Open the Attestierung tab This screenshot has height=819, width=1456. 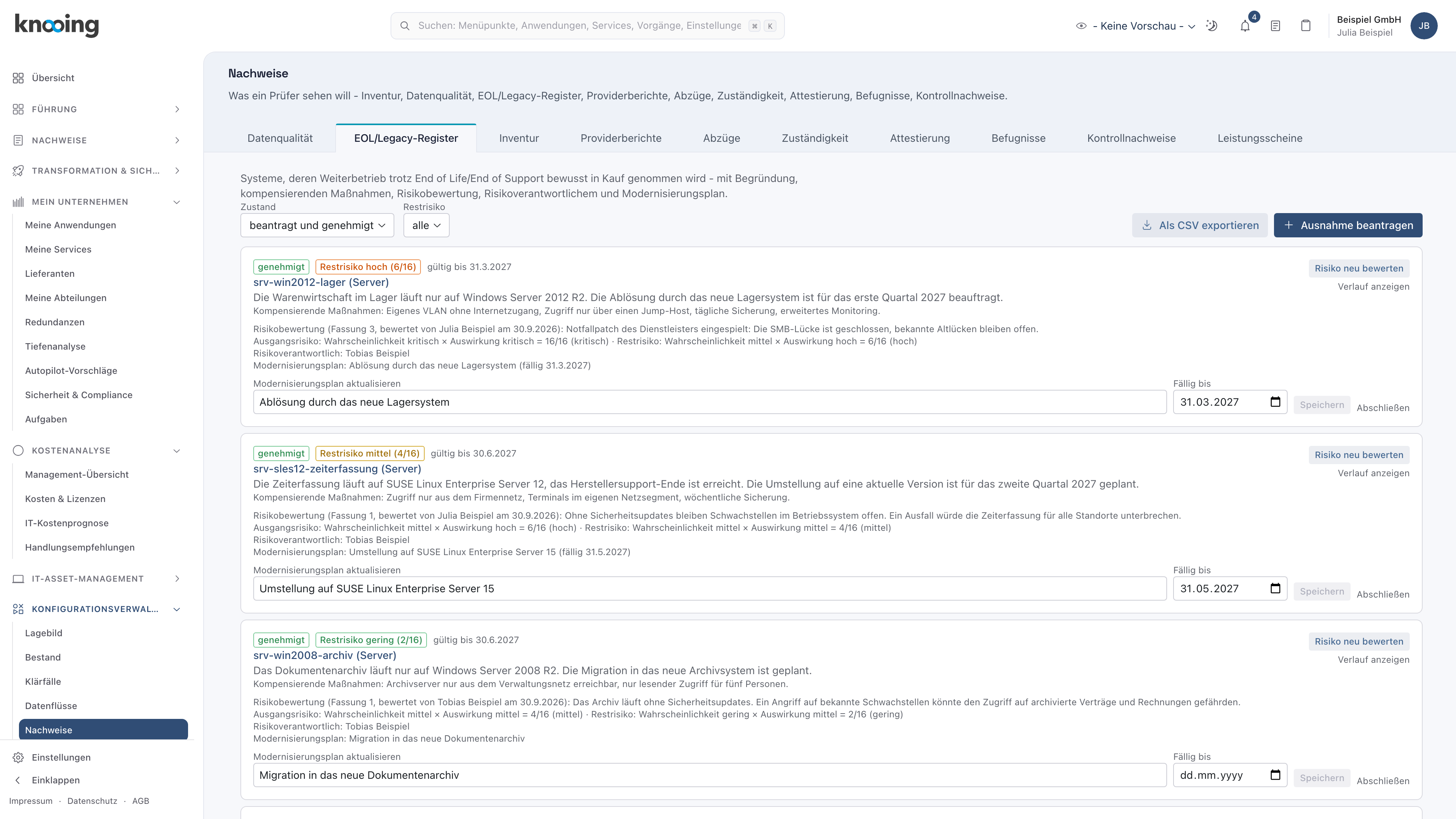tap(919, 138)
